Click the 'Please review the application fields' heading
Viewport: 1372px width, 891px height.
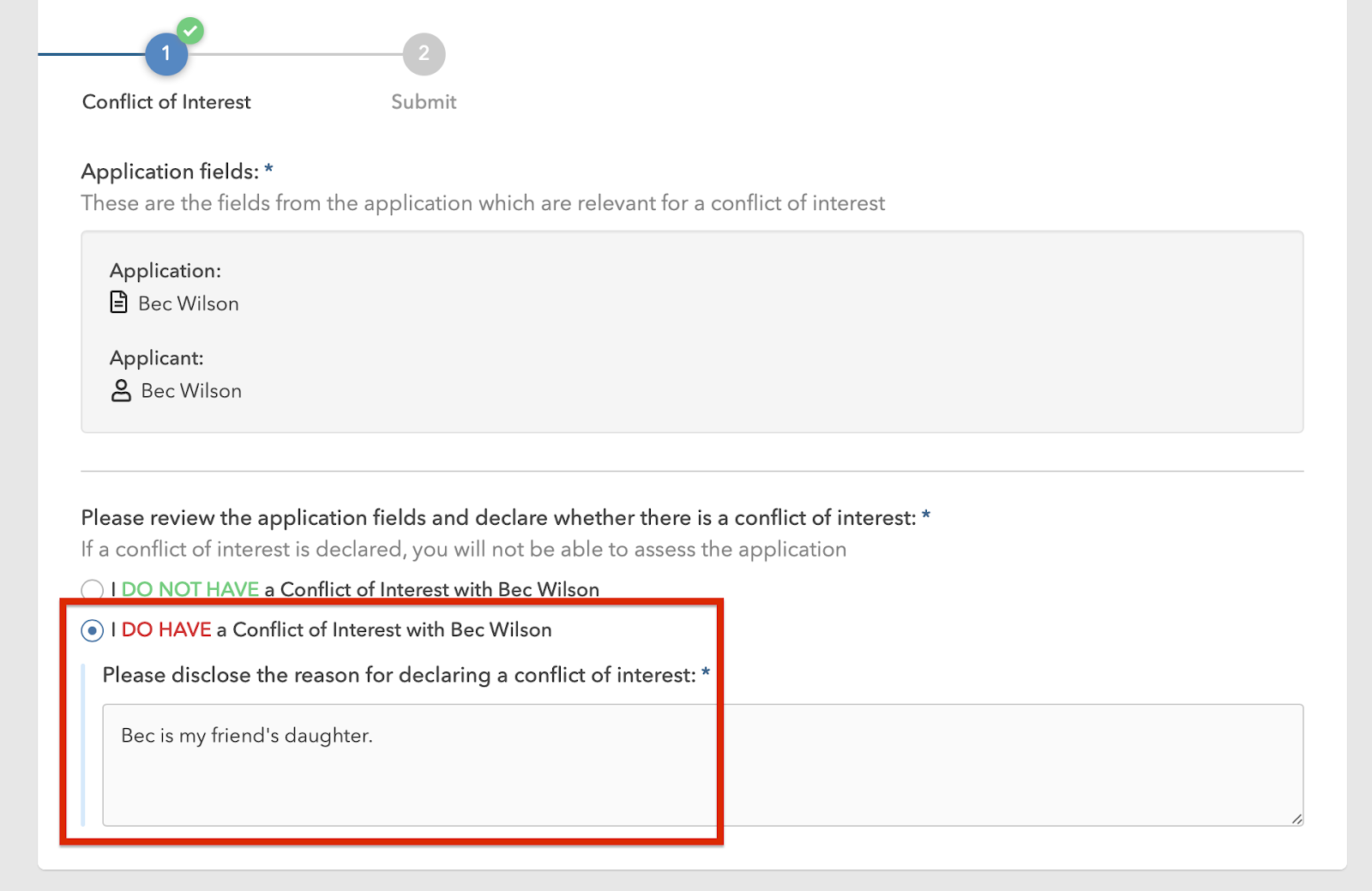[499, 518]
